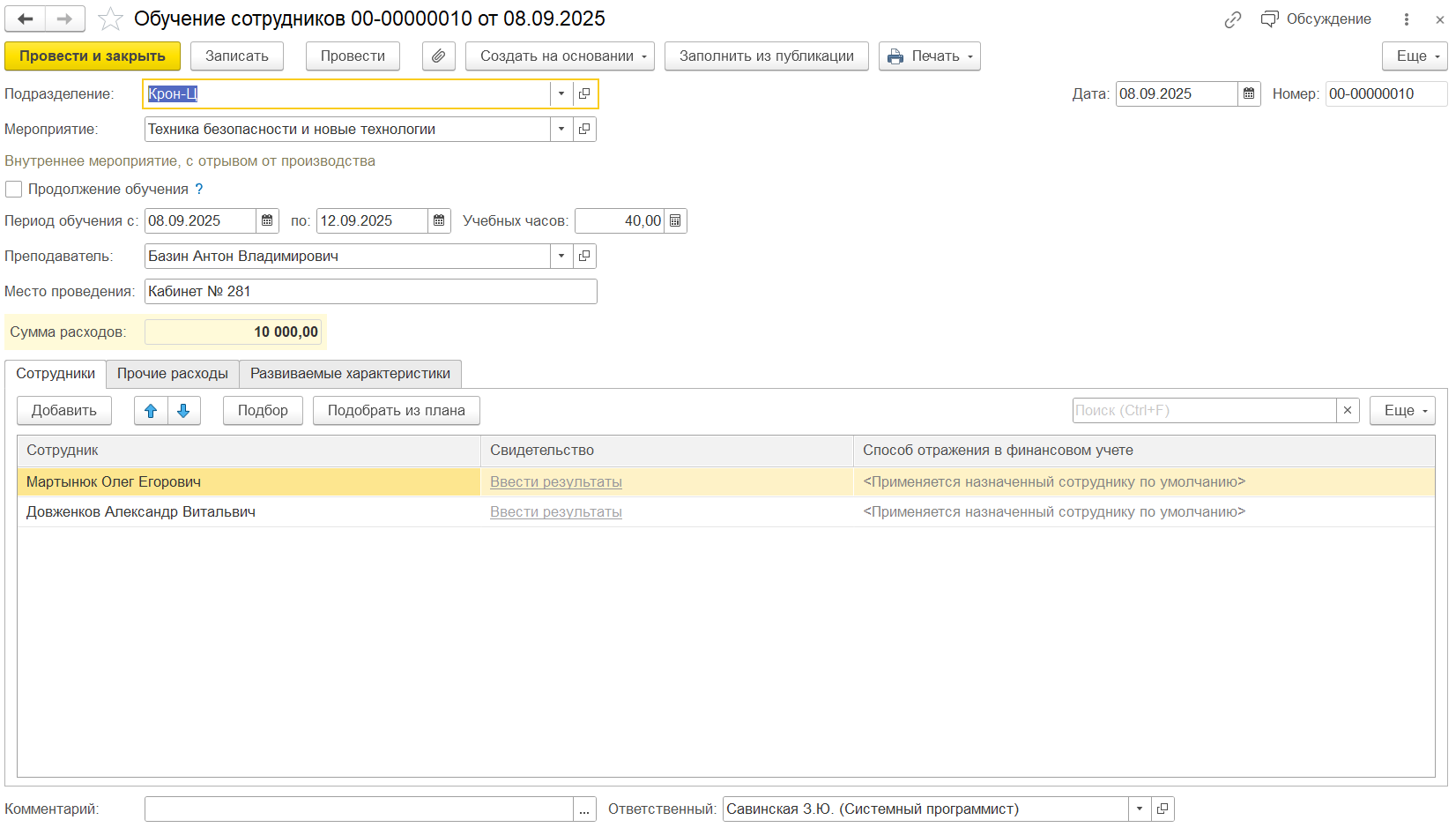Clear the table search field
The height and width of the screenshot is (835, 1456).
pyautogui.click(x=1348, y=411)
